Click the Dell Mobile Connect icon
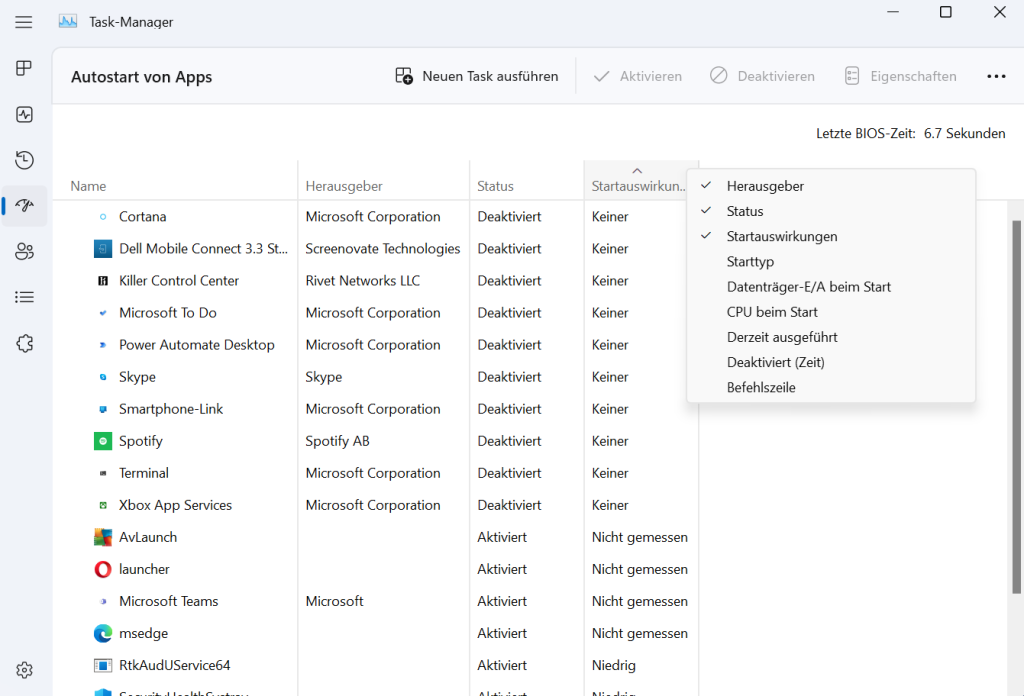 103,249
